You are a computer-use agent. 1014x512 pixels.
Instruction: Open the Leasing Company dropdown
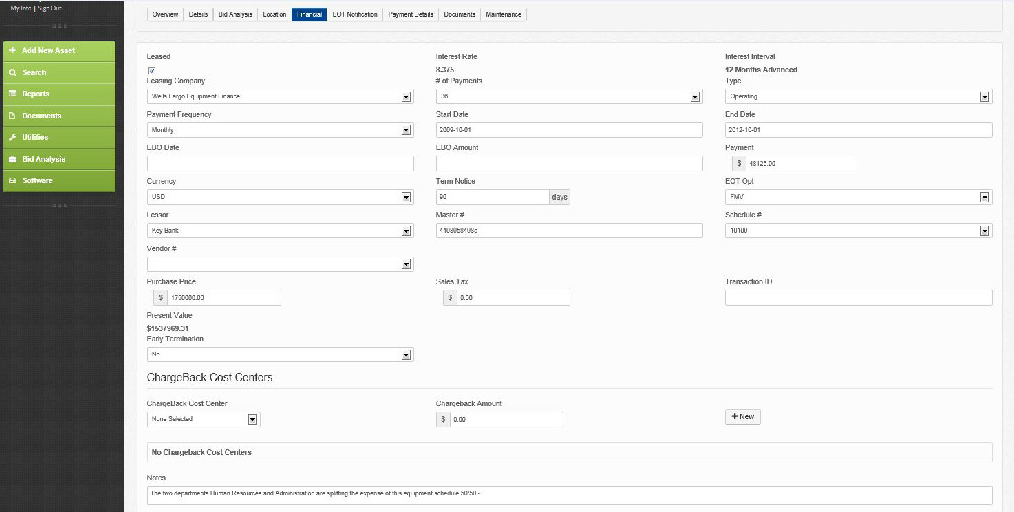point(280,97)
